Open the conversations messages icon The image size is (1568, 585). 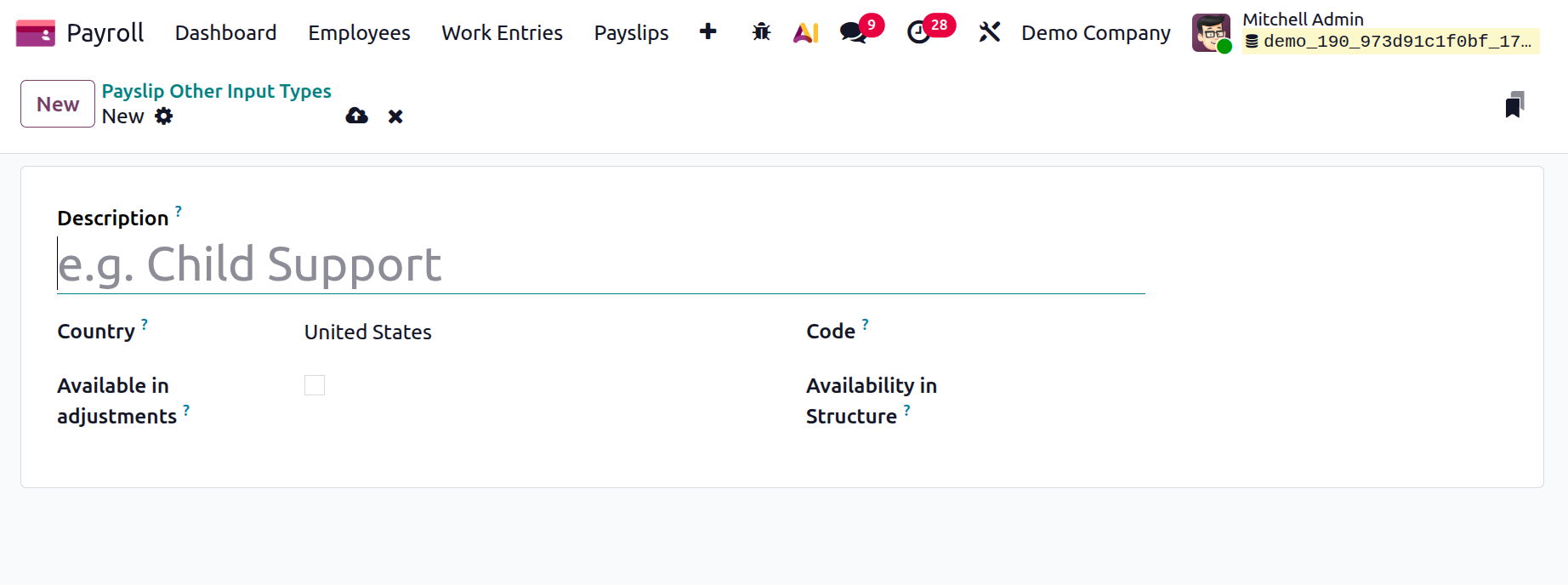tap(853, 32)
